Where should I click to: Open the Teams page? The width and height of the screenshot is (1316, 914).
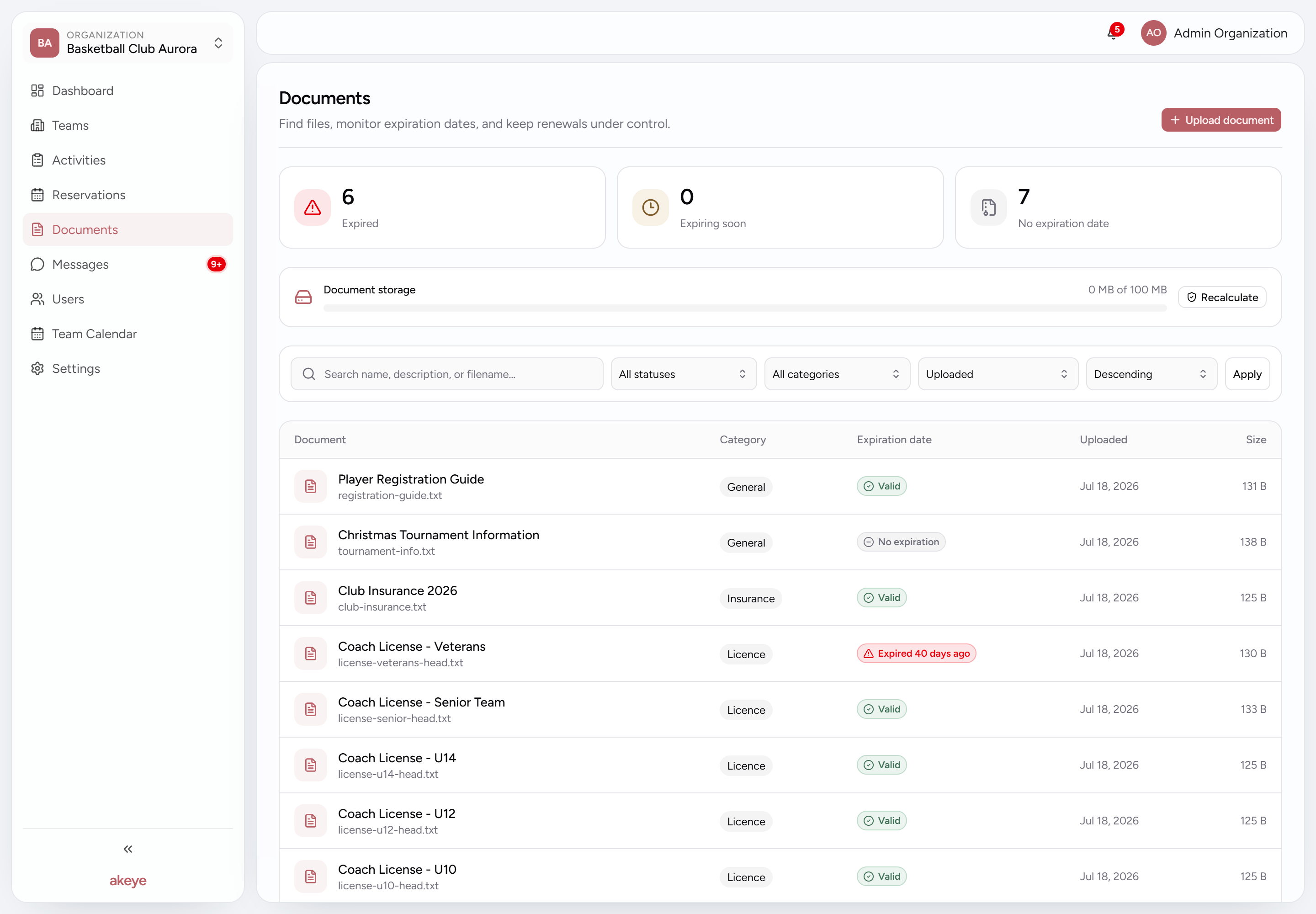[x=127, y=125]
